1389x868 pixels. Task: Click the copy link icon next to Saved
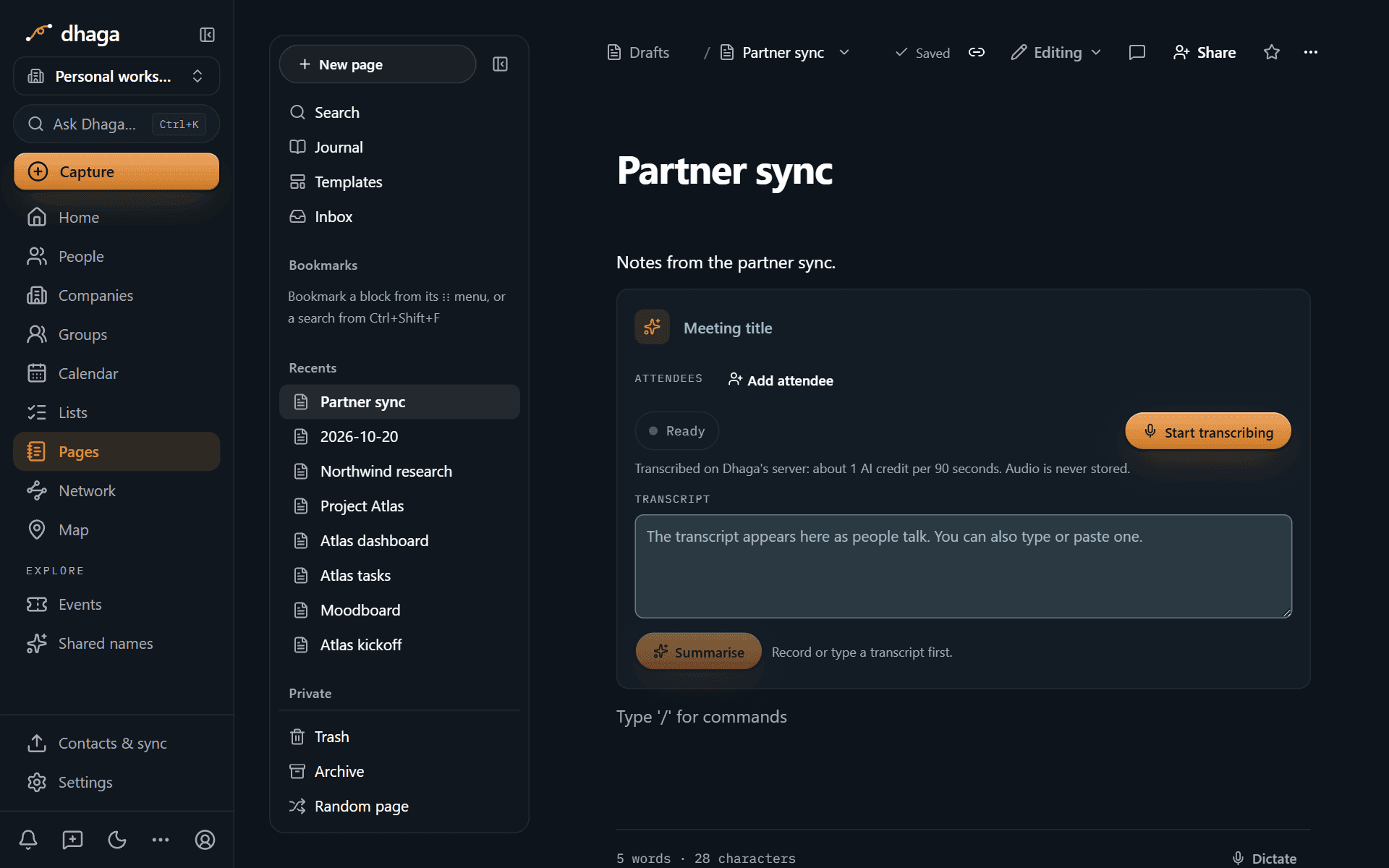(977, 52)
